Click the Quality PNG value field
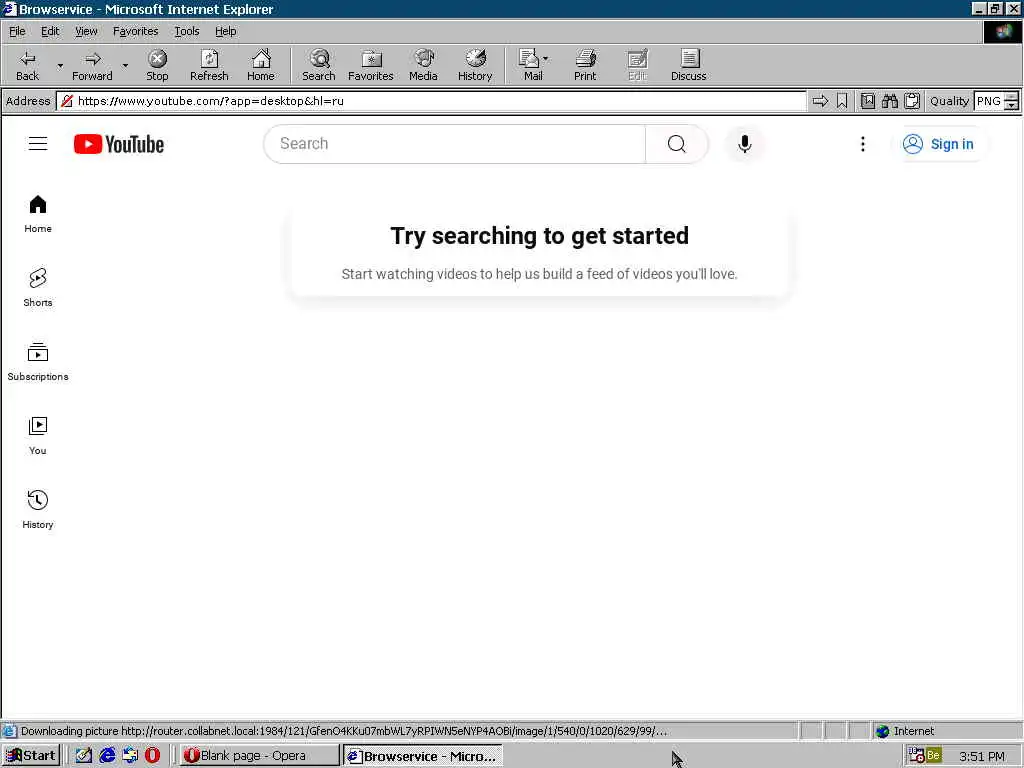This screenshot has width=1024, height=768. 989,101
